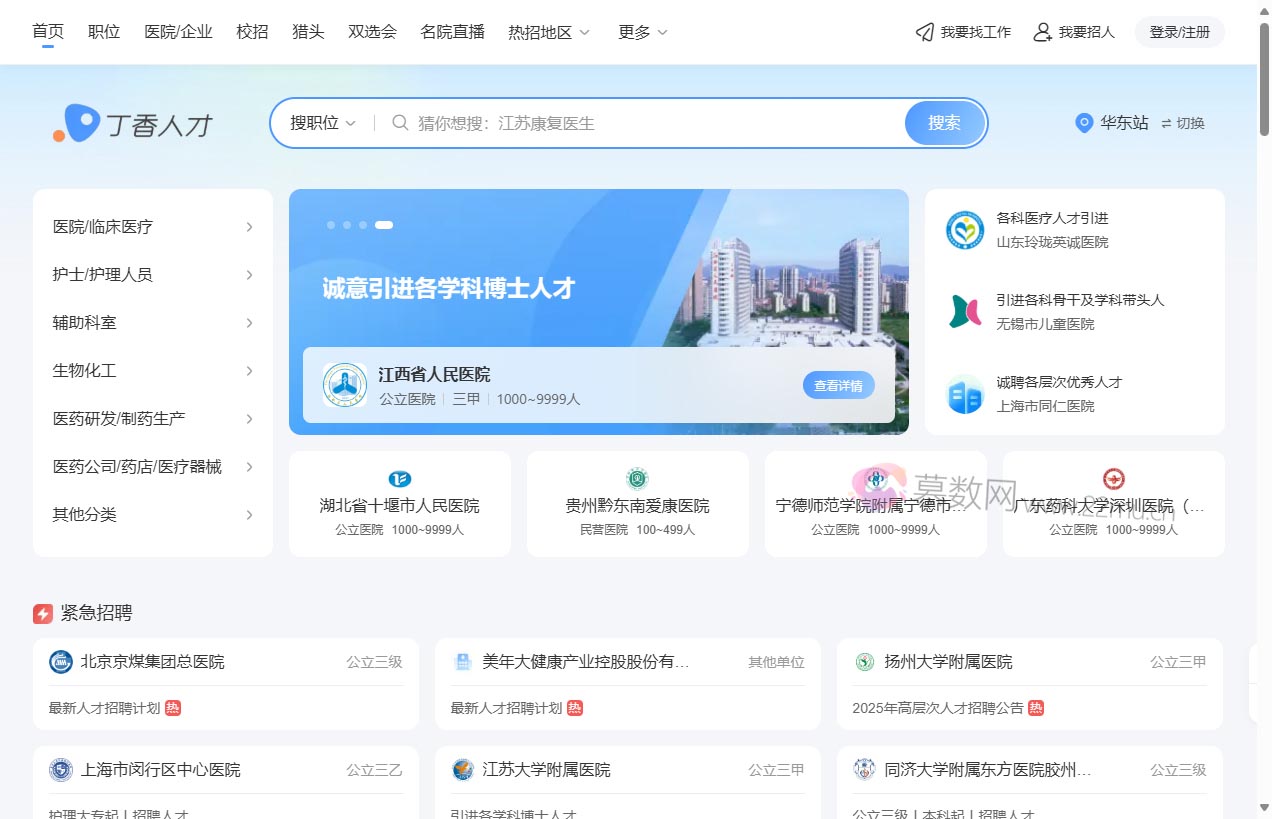Click the magnifier icon inside the search bar
Screen dimensions: 1272x819
399,123
